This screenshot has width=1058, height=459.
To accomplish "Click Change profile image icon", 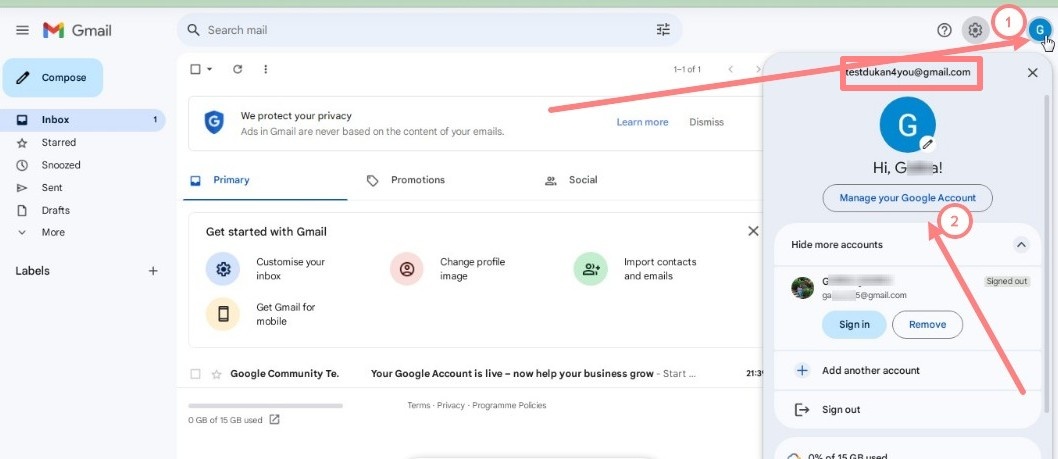I will [407, 269].
